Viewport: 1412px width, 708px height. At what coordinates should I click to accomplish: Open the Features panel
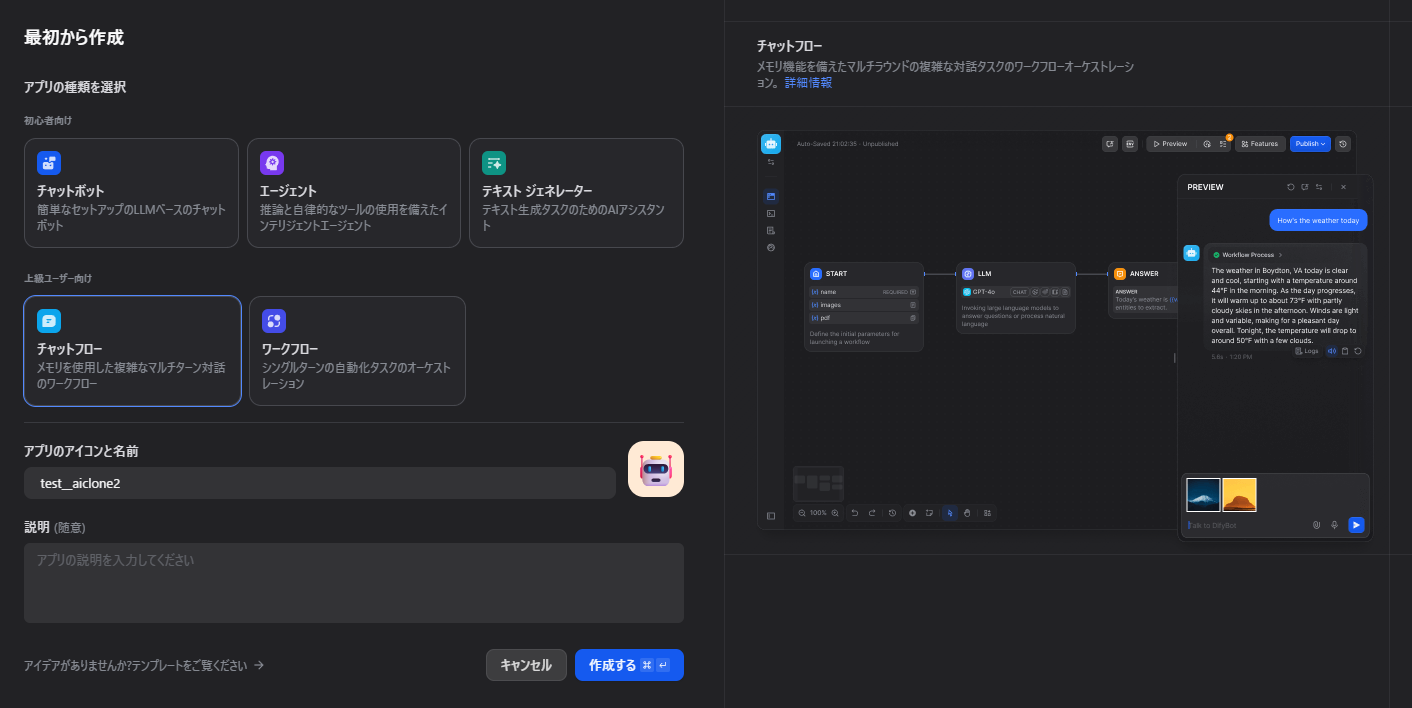[x=1259, y=143]
